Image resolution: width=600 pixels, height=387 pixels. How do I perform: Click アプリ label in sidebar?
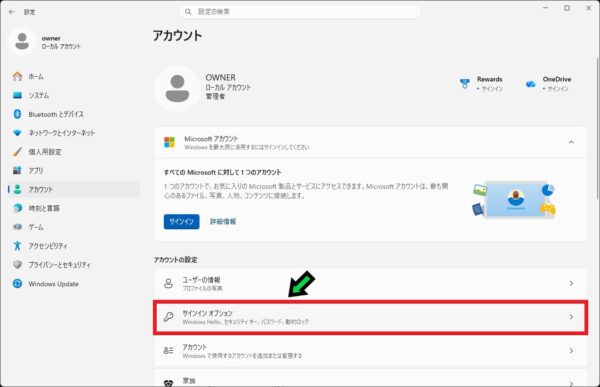(36, 170)
